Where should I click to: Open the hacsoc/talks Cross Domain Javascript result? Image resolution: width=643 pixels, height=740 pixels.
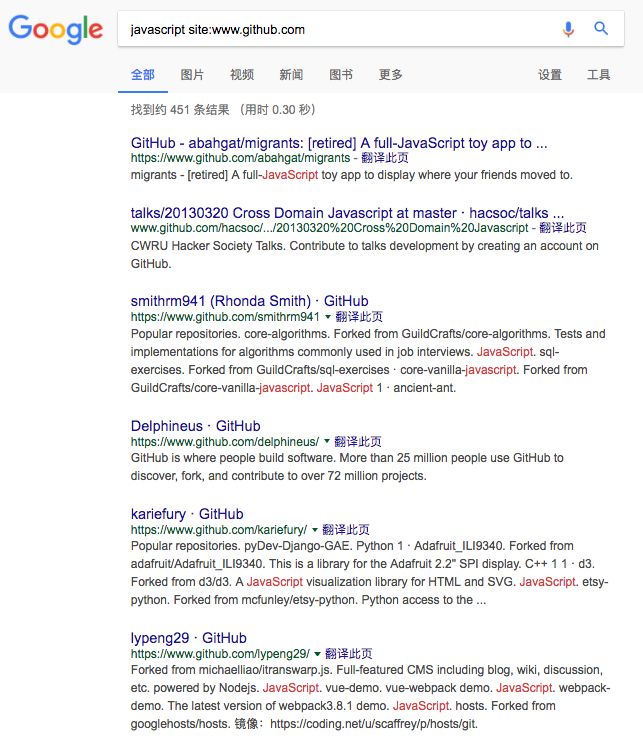click(347, 213)
